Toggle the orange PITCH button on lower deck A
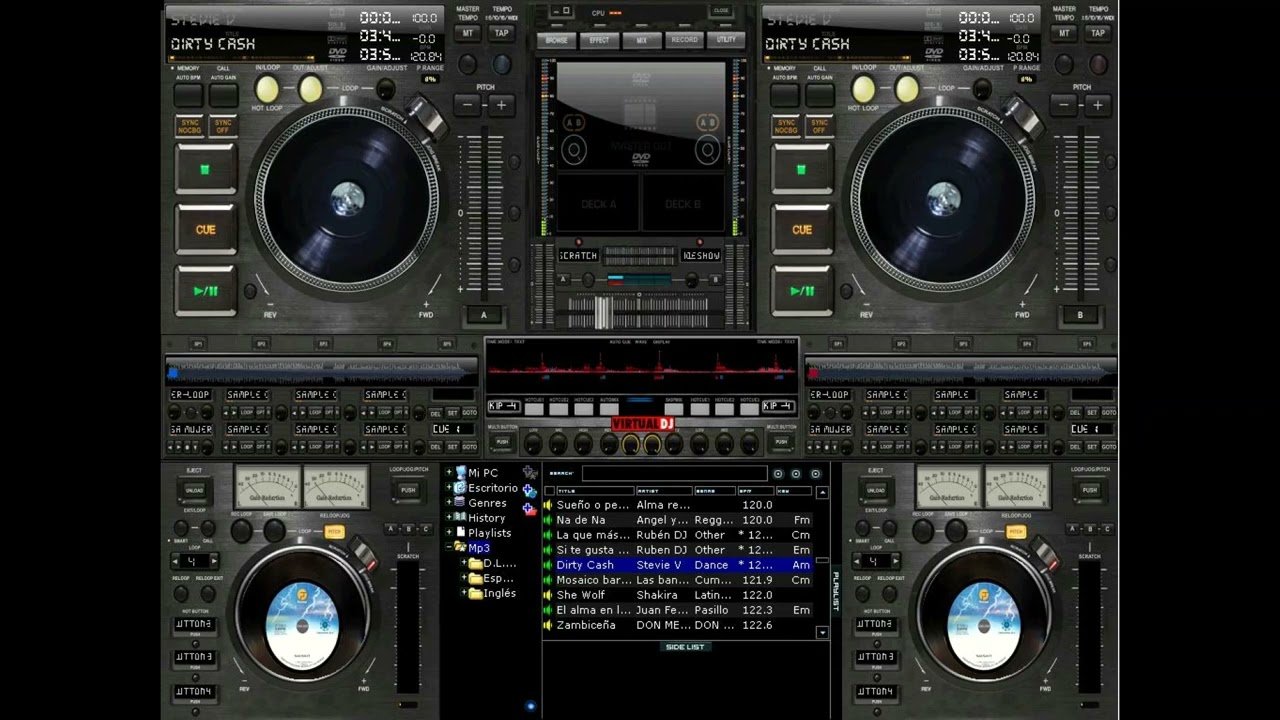Screen dimensions: 1280x720 tap(335, 532)
